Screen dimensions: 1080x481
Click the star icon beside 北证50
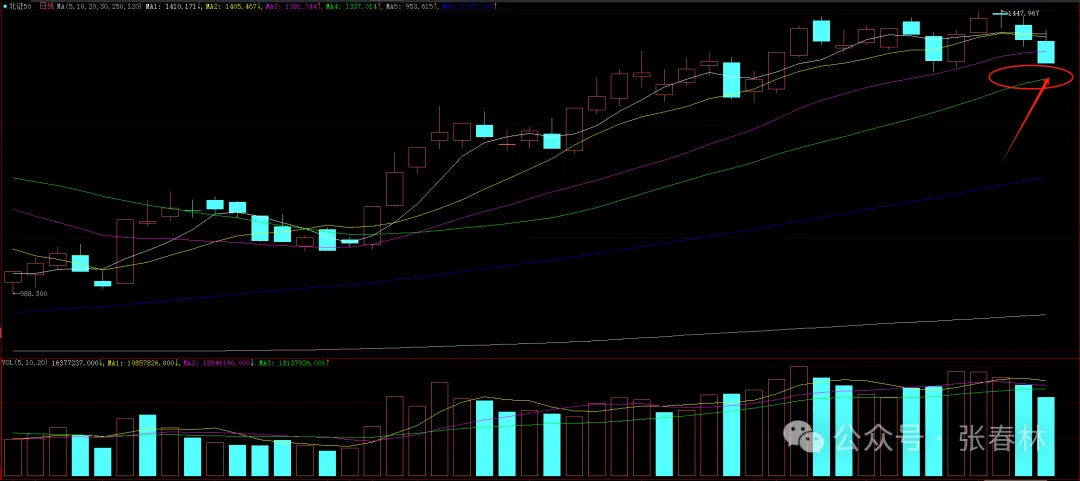(6, 6)
